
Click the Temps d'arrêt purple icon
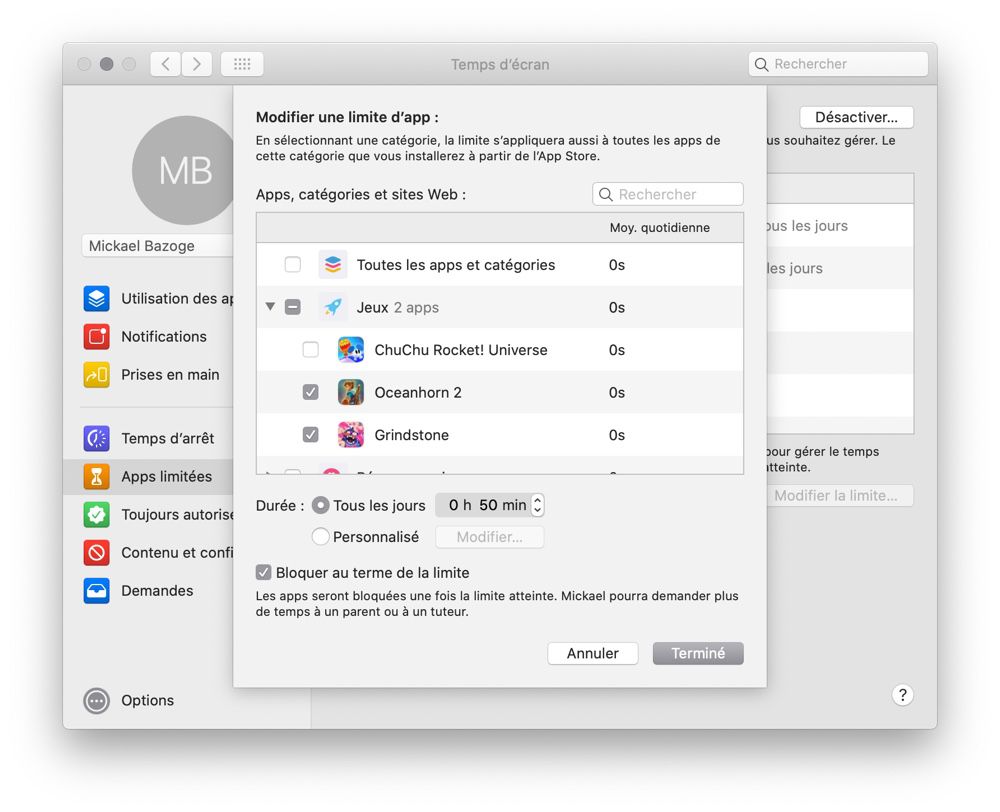tap(96, 439)
